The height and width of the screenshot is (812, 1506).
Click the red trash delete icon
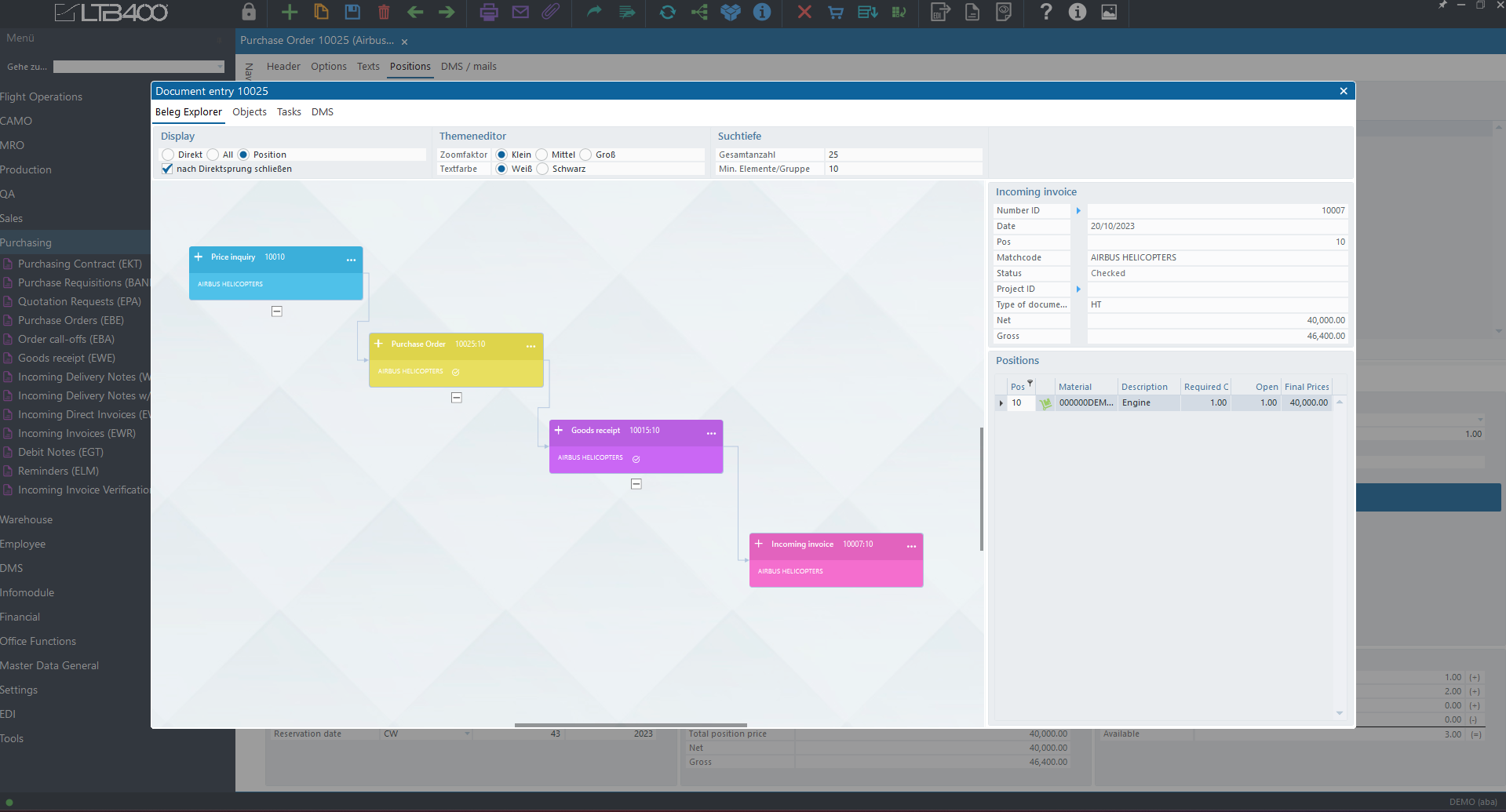pos(384,12)
